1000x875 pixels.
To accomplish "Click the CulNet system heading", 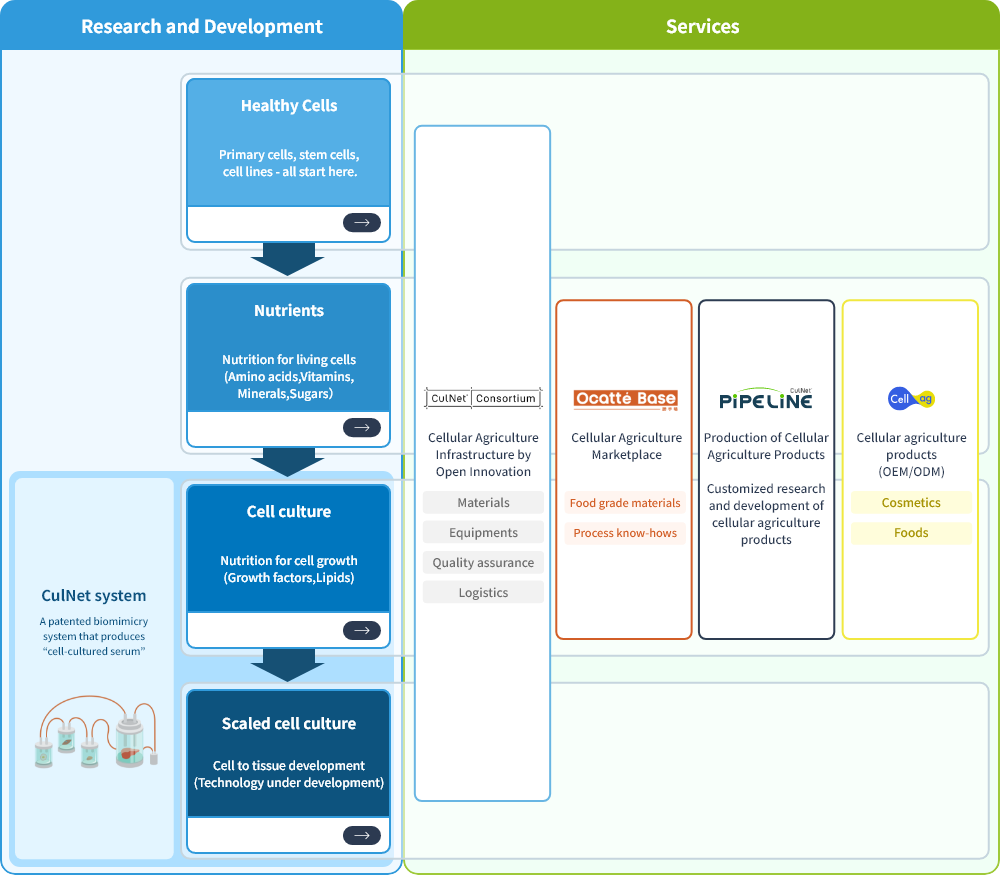I will pos(94,596).
